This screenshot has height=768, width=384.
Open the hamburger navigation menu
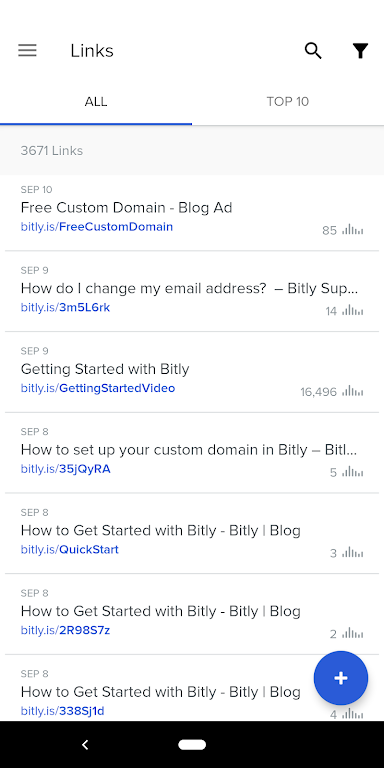(27, 50)
